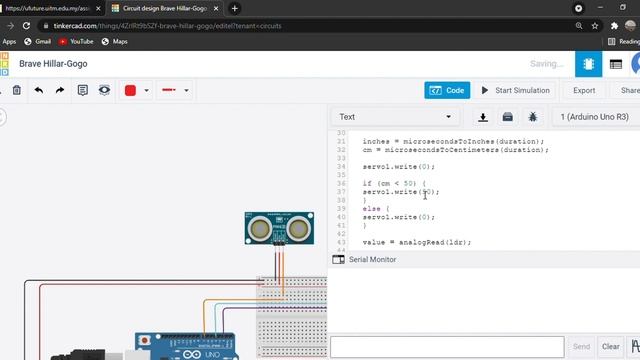The image size is (640, 360).
Task: Click the zoom magnifier icon in address bar
Action: pyautogui.click(x=579, y=26)
